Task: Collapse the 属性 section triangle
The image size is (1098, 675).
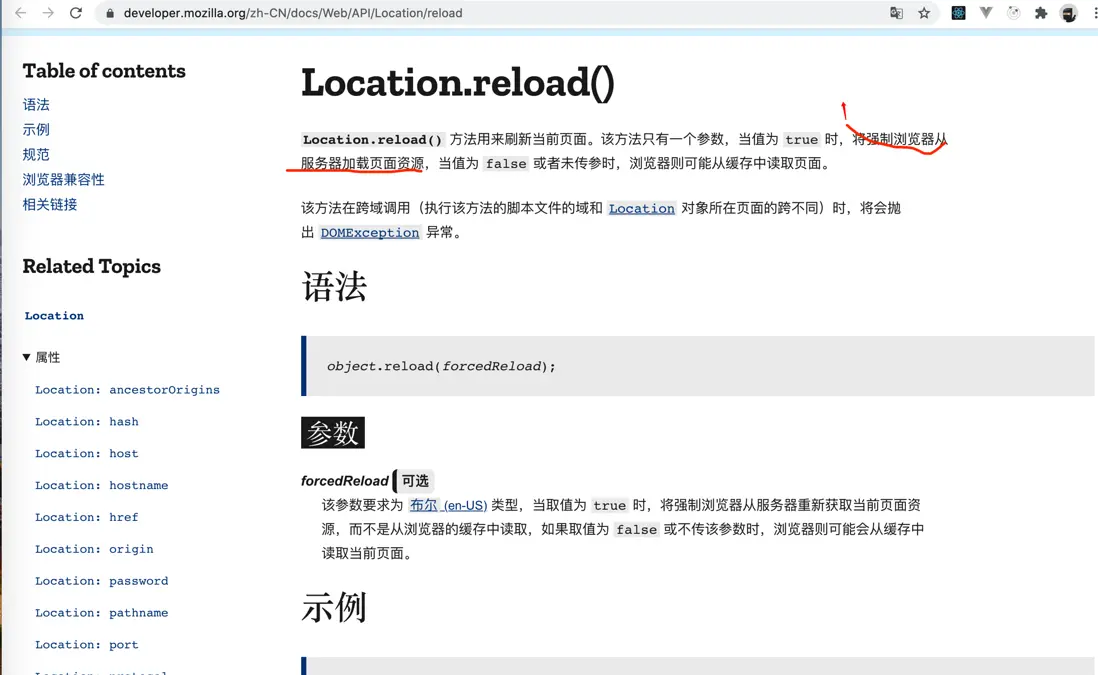Action: tap(26, 357)
